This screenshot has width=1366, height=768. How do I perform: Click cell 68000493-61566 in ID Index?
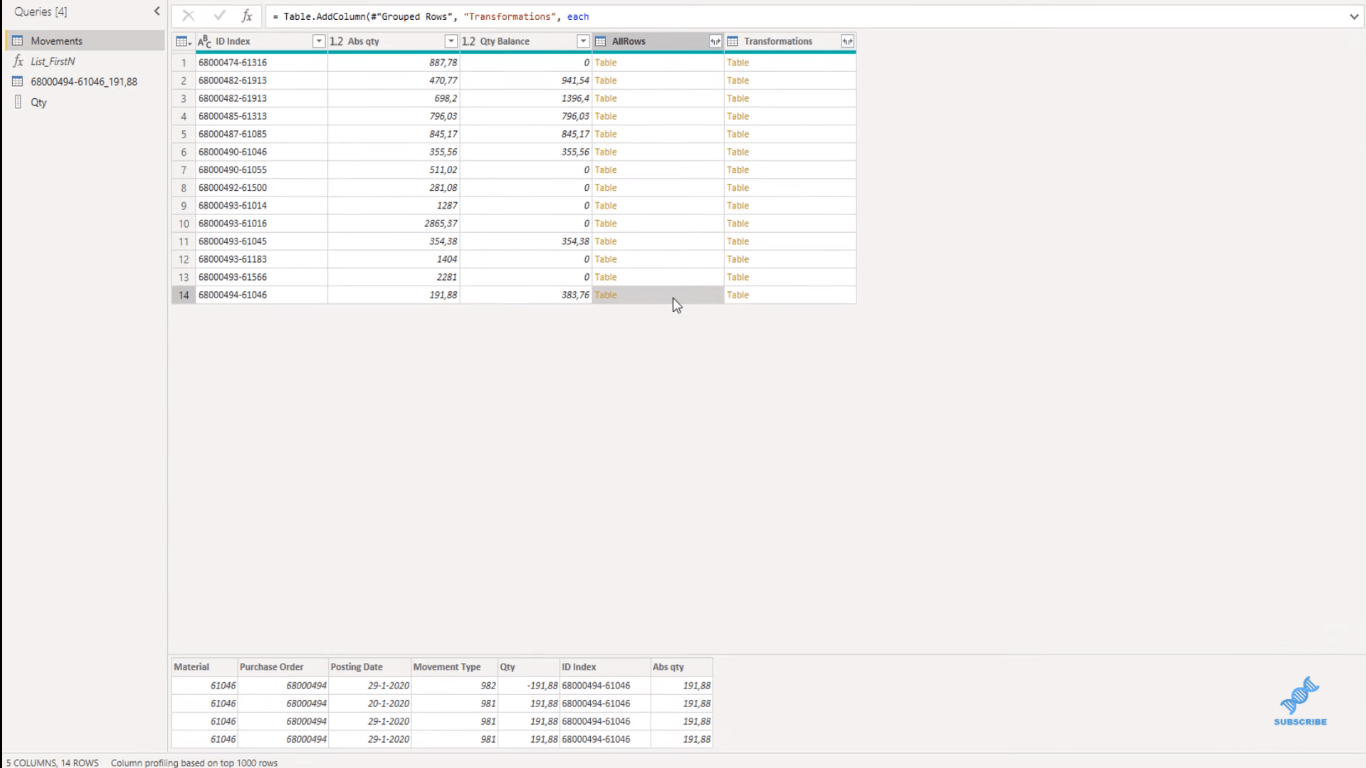[x=261, y=277]
